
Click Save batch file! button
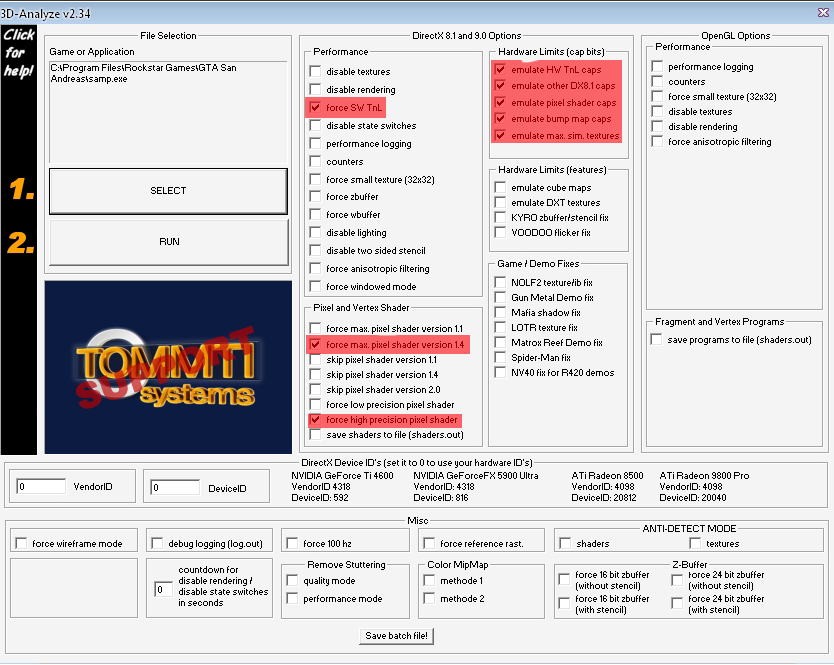tap(397, 636)
